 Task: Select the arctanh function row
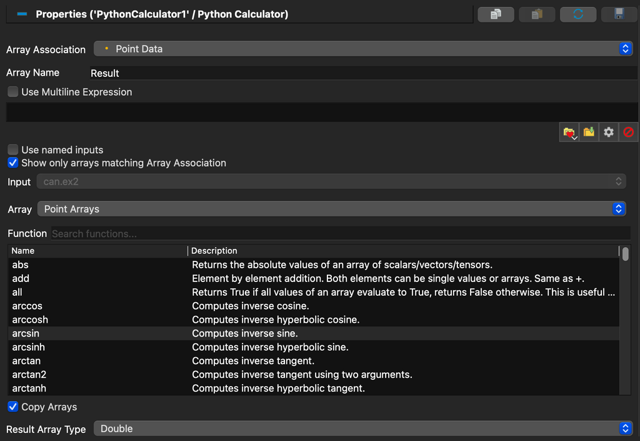[313, 388]
